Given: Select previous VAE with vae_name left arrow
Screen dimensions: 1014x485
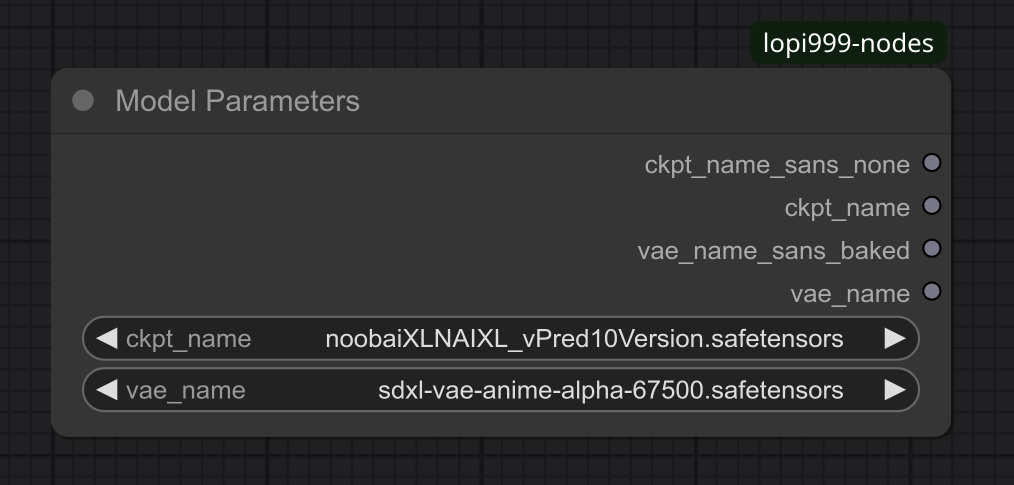Looking at the screenshot, I should coord(107,390).
